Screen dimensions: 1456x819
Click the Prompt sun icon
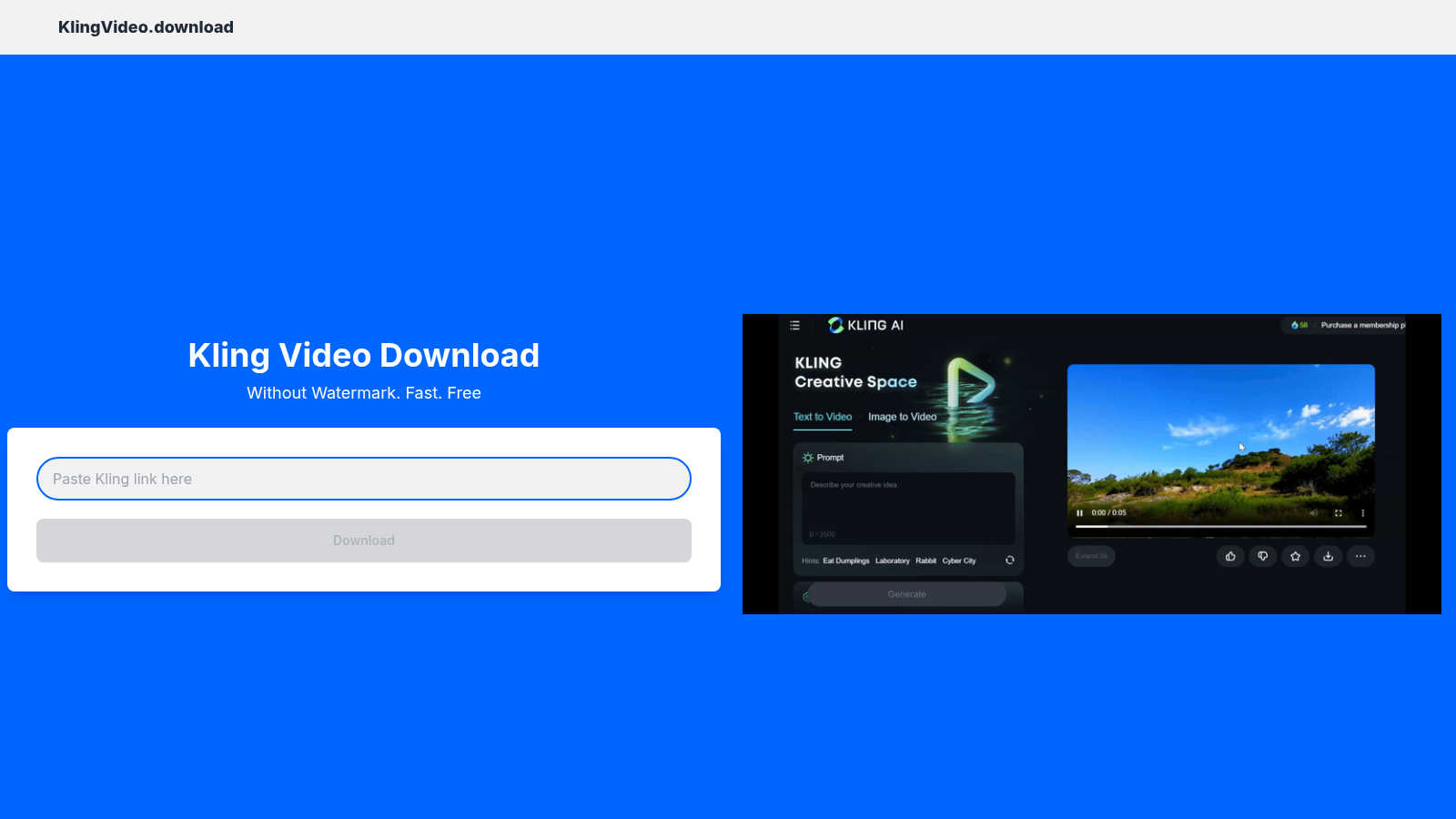click(807, 458)
